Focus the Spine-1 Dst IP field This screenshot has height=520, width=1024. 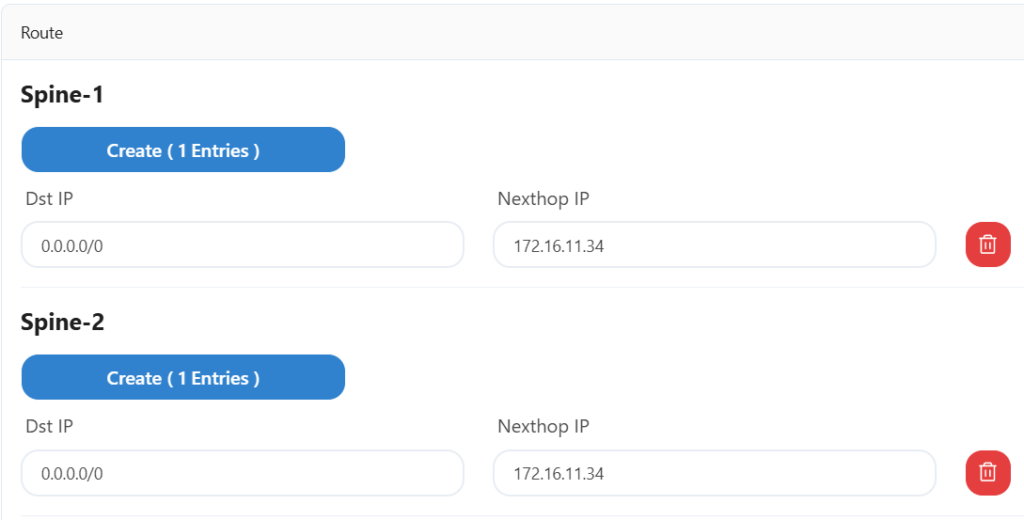click(242, 245)
